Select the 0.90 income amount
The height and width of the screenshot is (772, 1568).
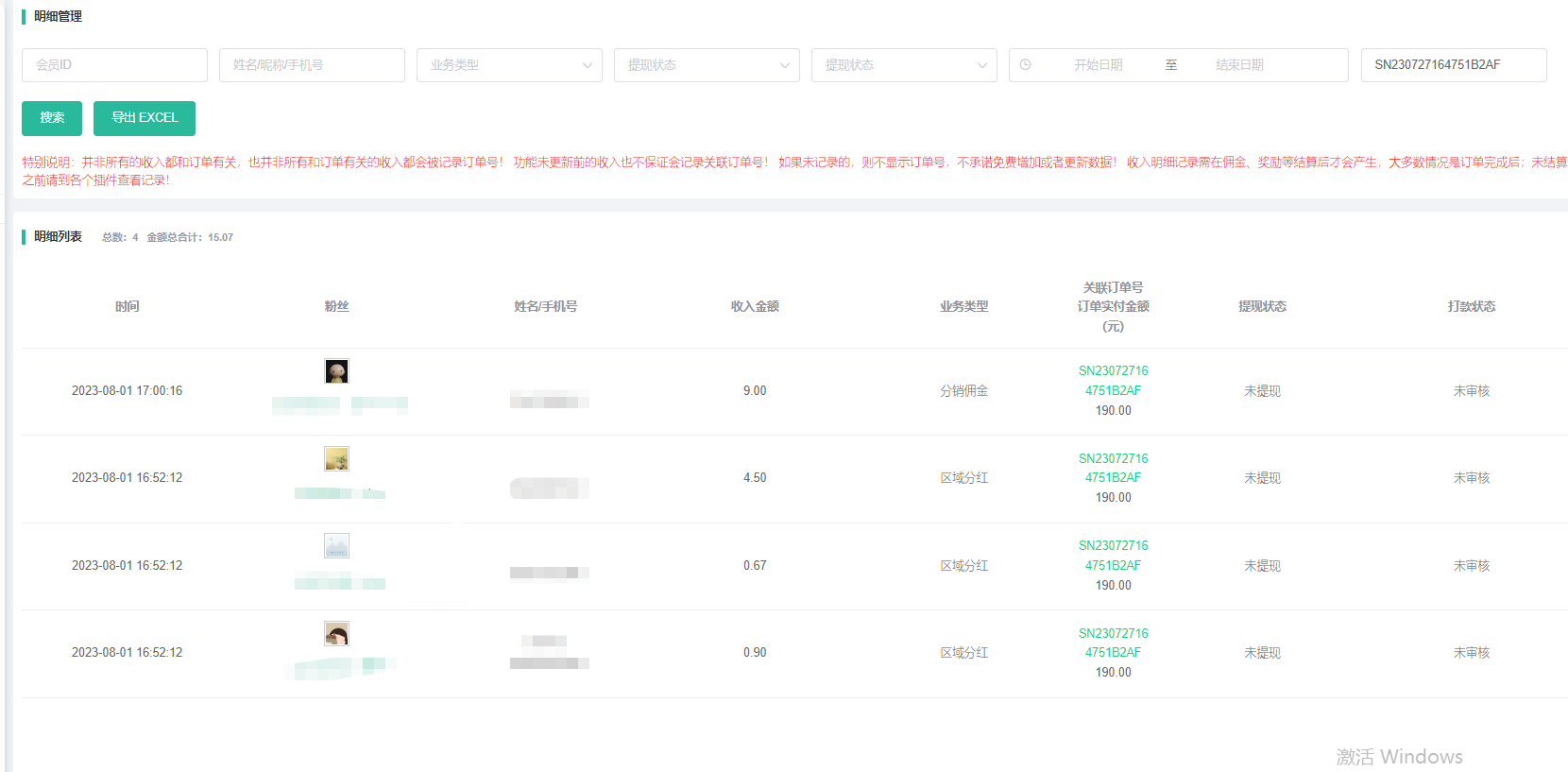pyautogui.click(x=755, y=653)
